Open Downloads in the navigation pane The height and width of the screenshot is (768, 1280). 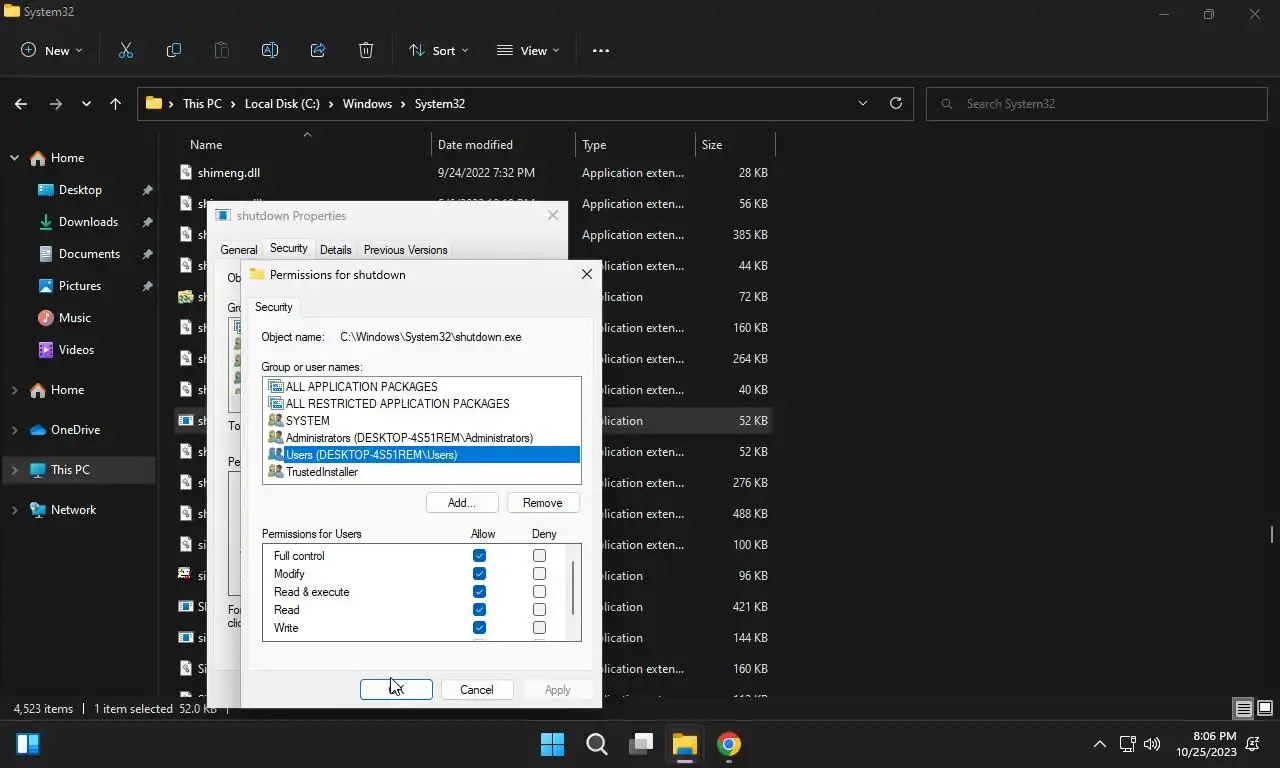click(x=88, y=222)
